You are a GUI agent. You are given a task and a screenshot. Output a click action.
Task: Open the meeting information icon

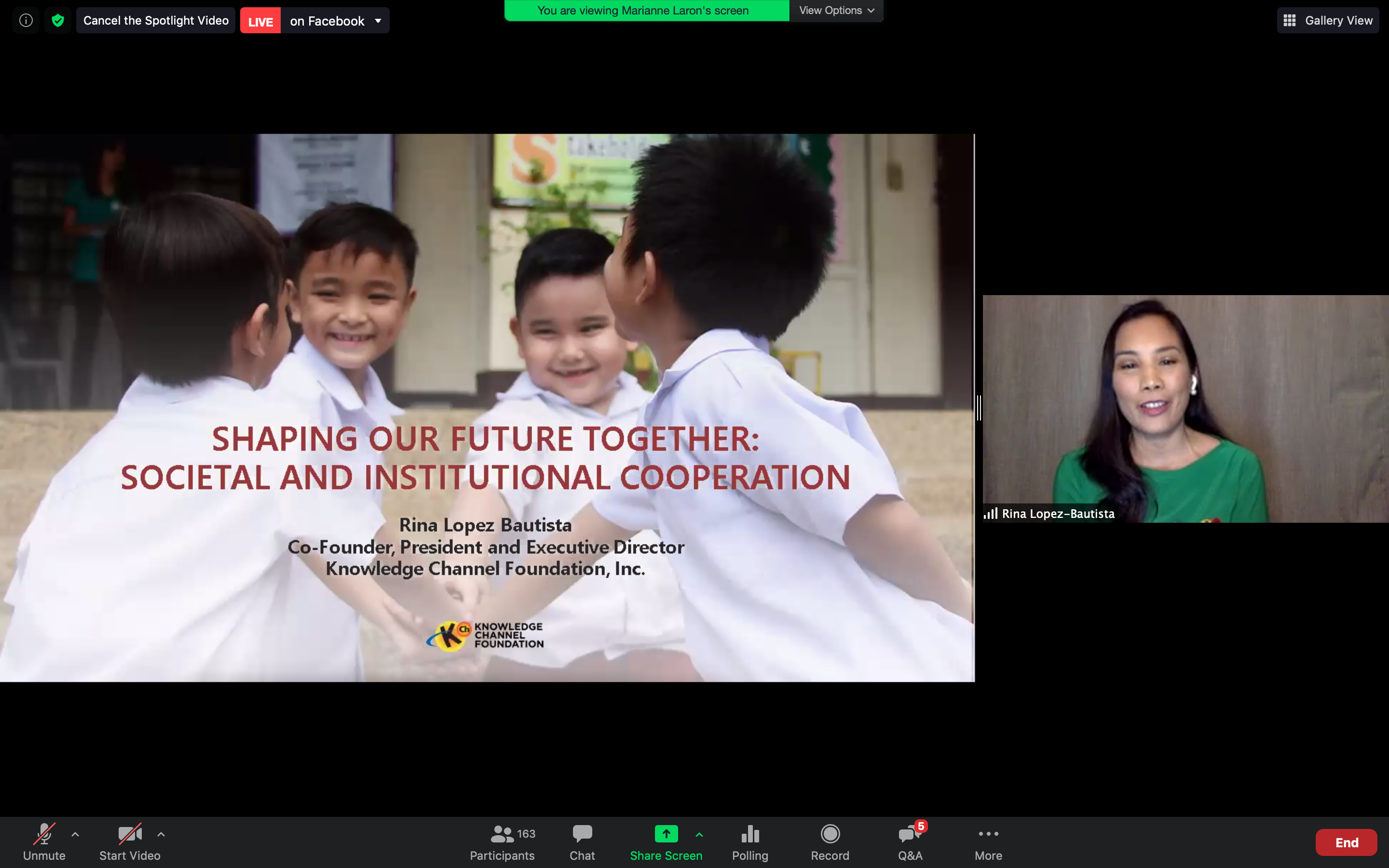click(x=26, y=21)
